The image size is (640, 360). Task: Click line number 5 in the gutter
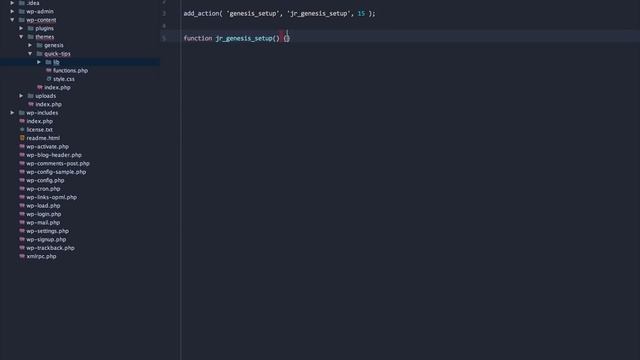coord(164,38)
